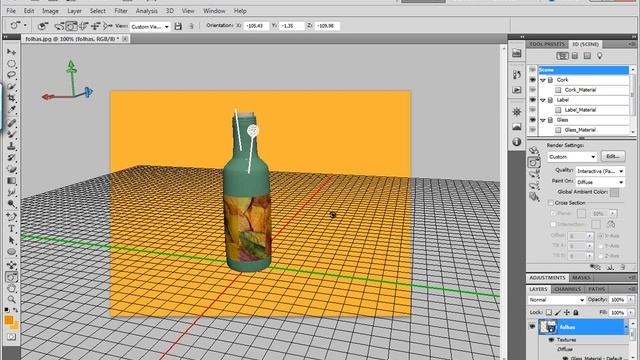
Task: Toggle visibility of Label mesh
Action: coord(532,100)
